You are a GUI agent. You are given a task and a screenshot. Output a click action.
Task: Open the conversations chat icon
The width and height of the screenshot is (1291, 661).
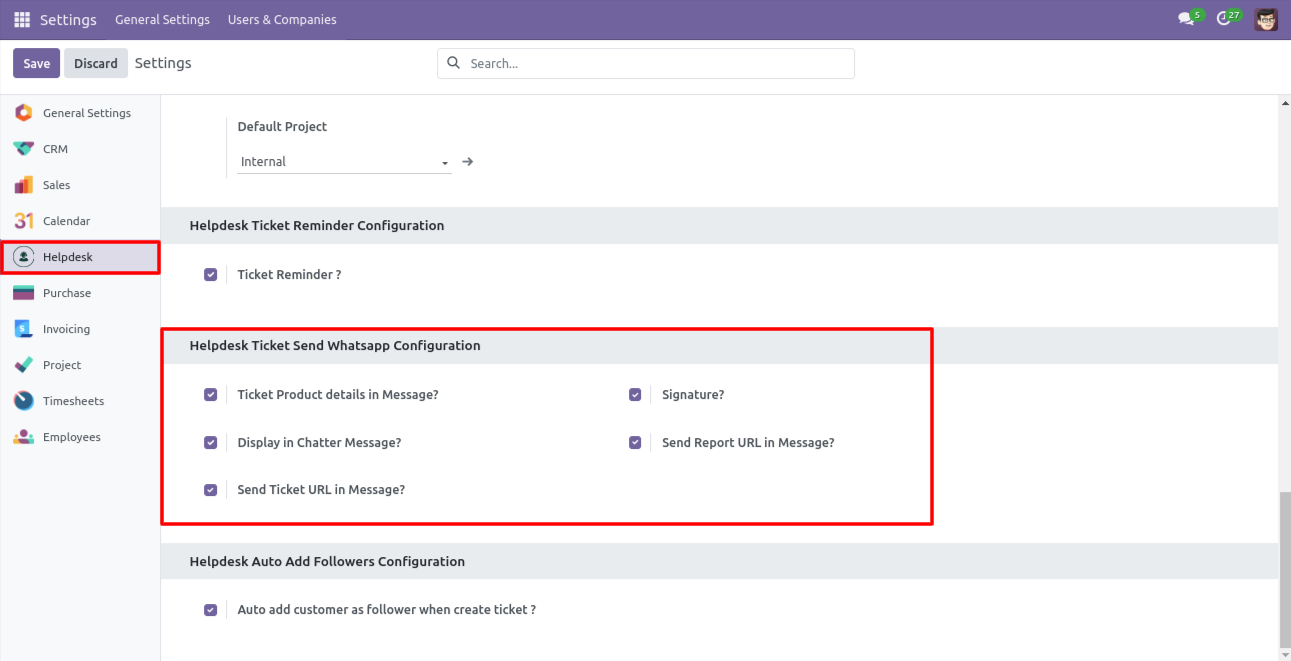pos(1186,19)
